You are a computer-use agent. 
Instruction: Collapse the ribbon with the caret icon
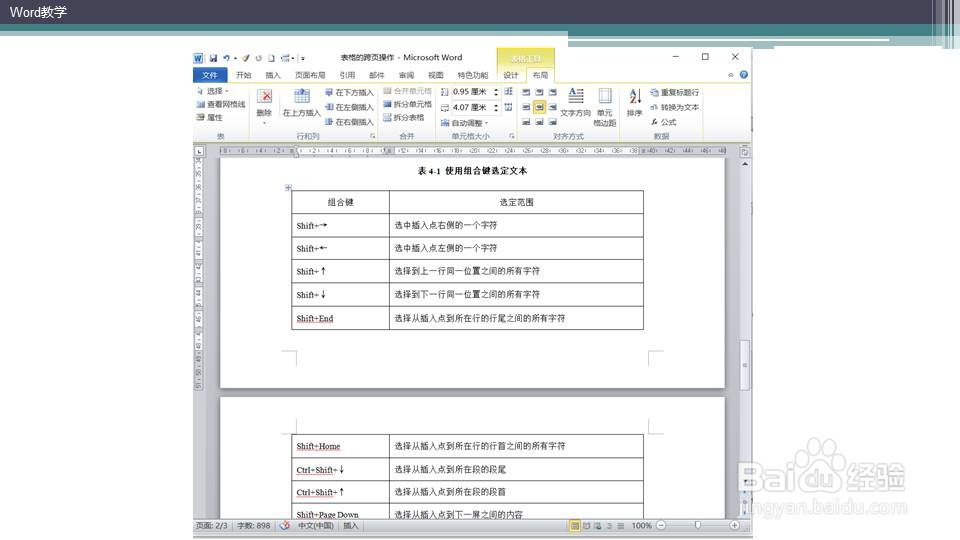point(730,75)
